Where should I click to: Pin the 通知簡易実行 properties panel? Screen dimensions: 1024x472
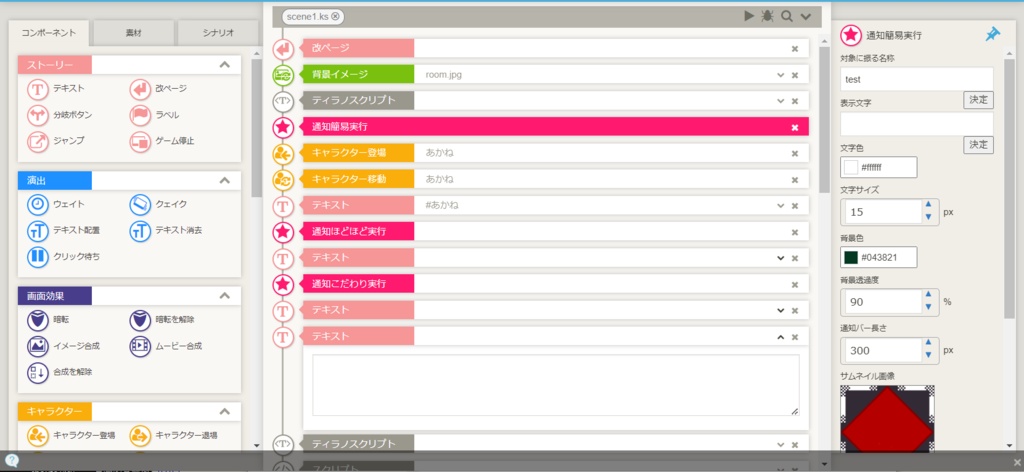993,35
